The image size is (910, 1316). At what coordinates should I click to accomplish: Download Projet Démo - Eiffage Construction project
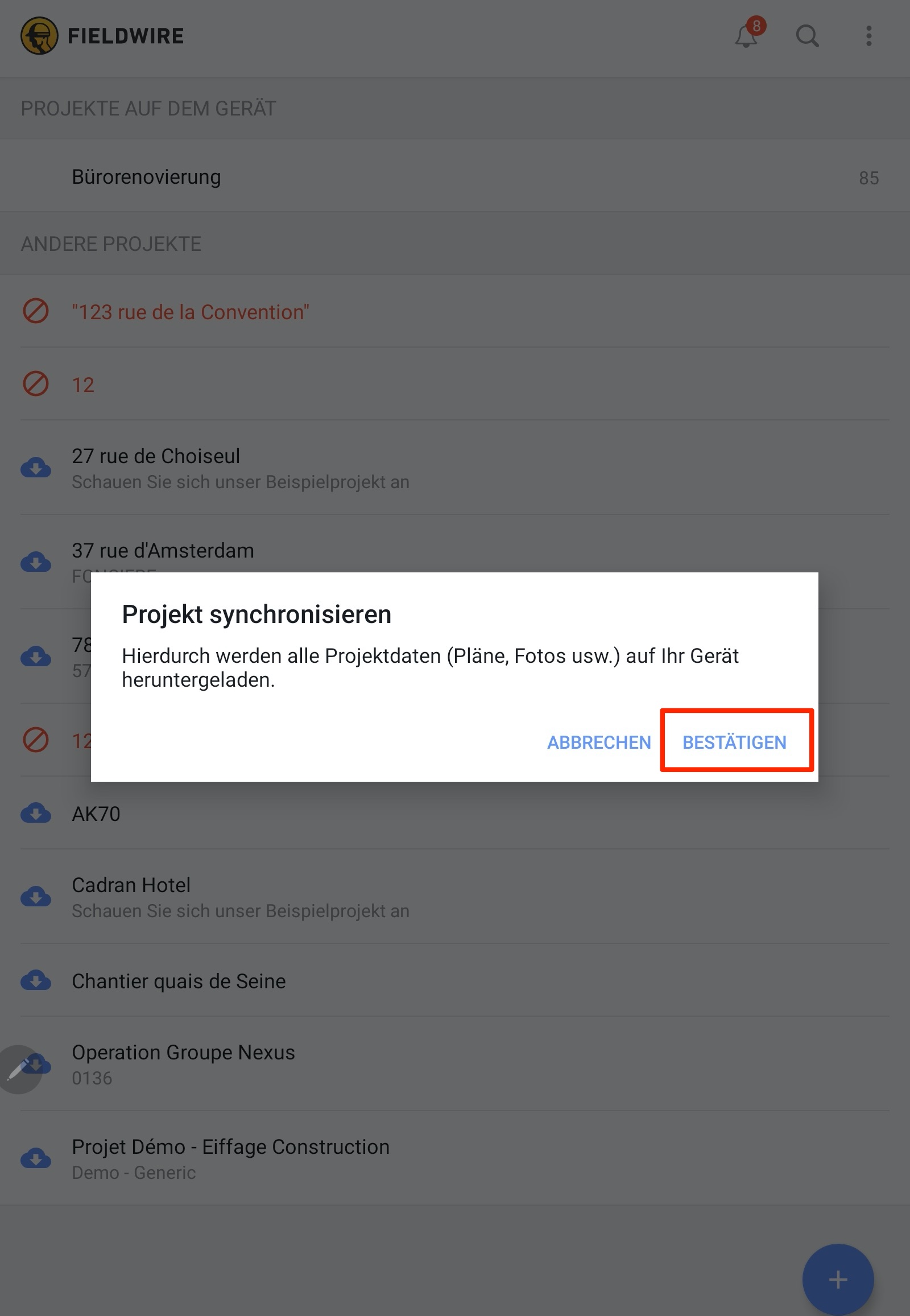(36, 1158)
